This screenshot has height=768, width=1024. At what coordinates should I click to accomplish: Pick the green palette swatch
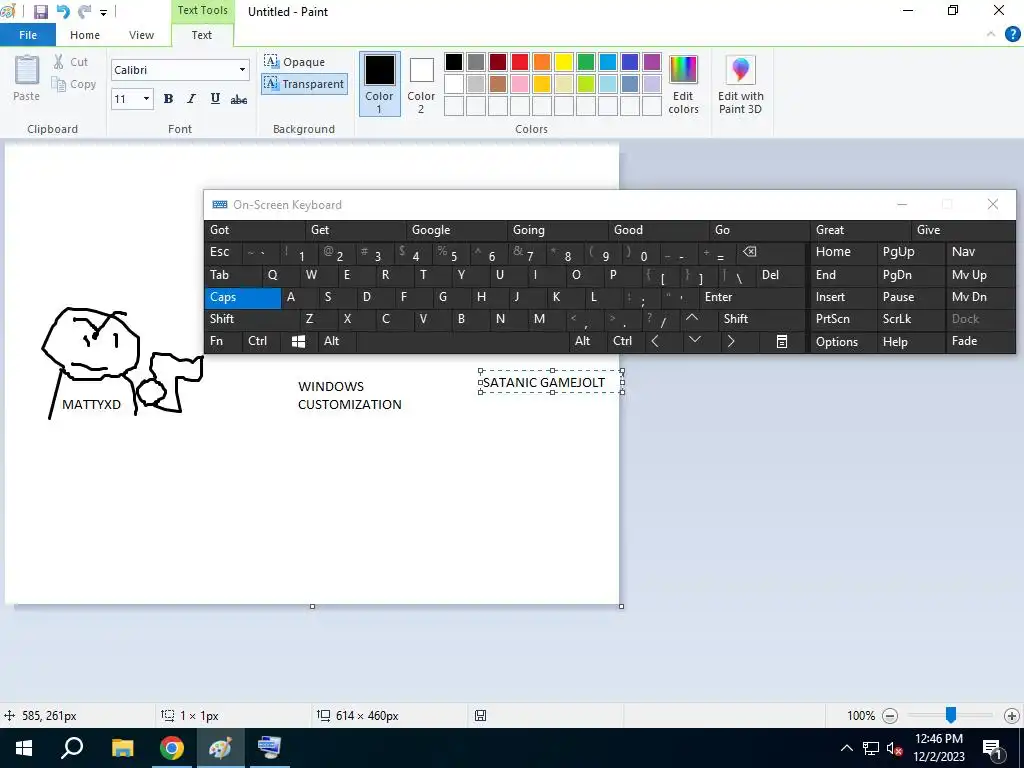[586, 62]
